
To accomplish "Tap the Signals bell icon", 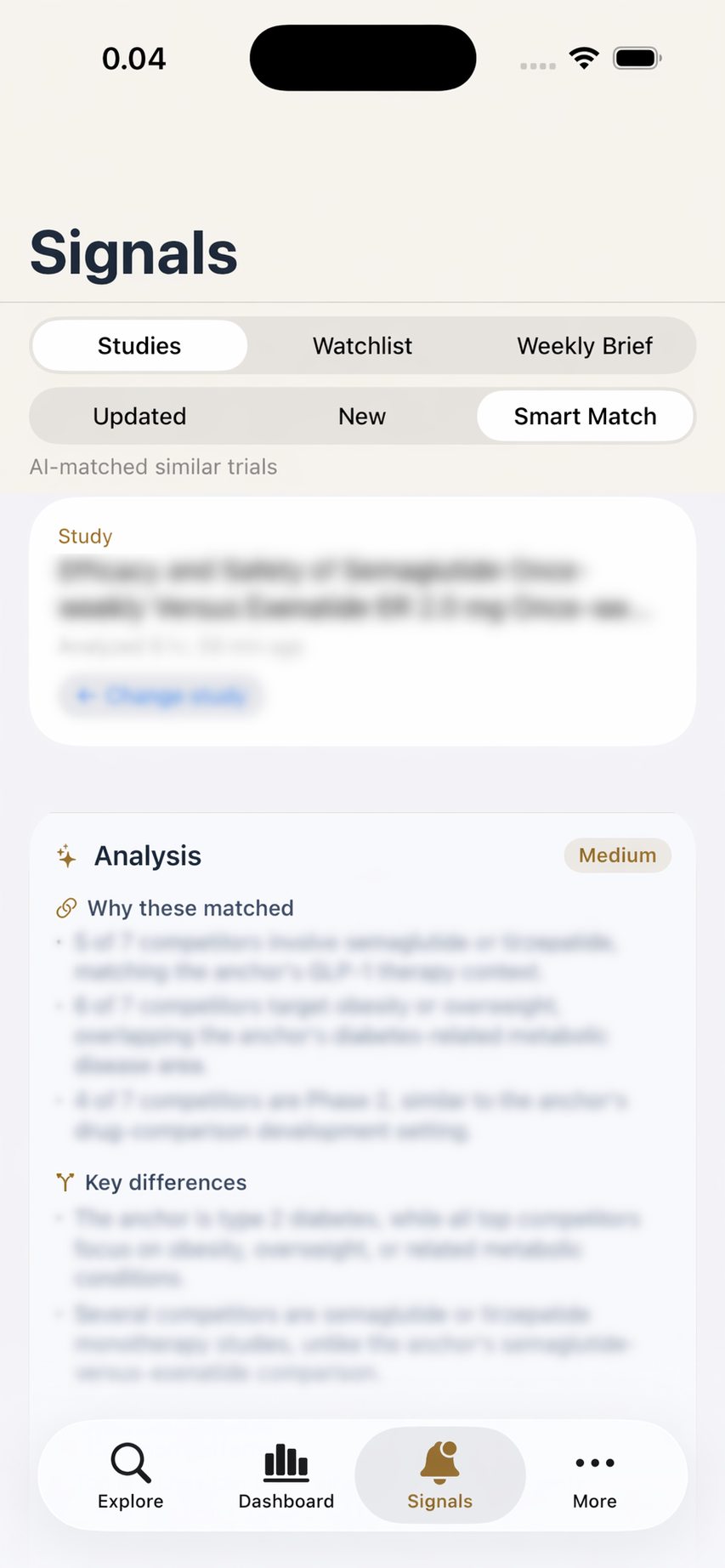I will [439, 1461].
